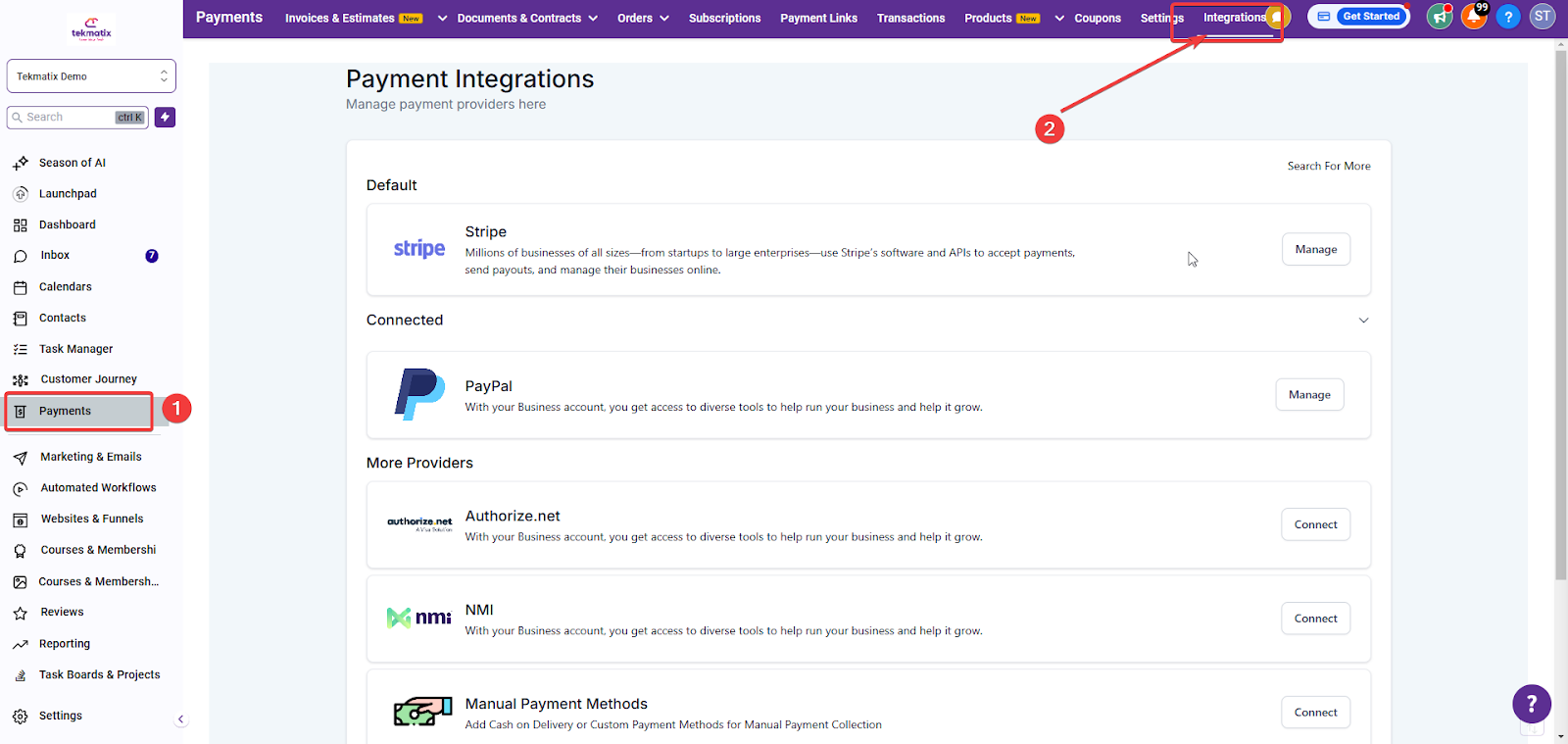Open Marketing & Emails paper plane icon
This screenshot has width=1568, height=744.
[21, 458]
